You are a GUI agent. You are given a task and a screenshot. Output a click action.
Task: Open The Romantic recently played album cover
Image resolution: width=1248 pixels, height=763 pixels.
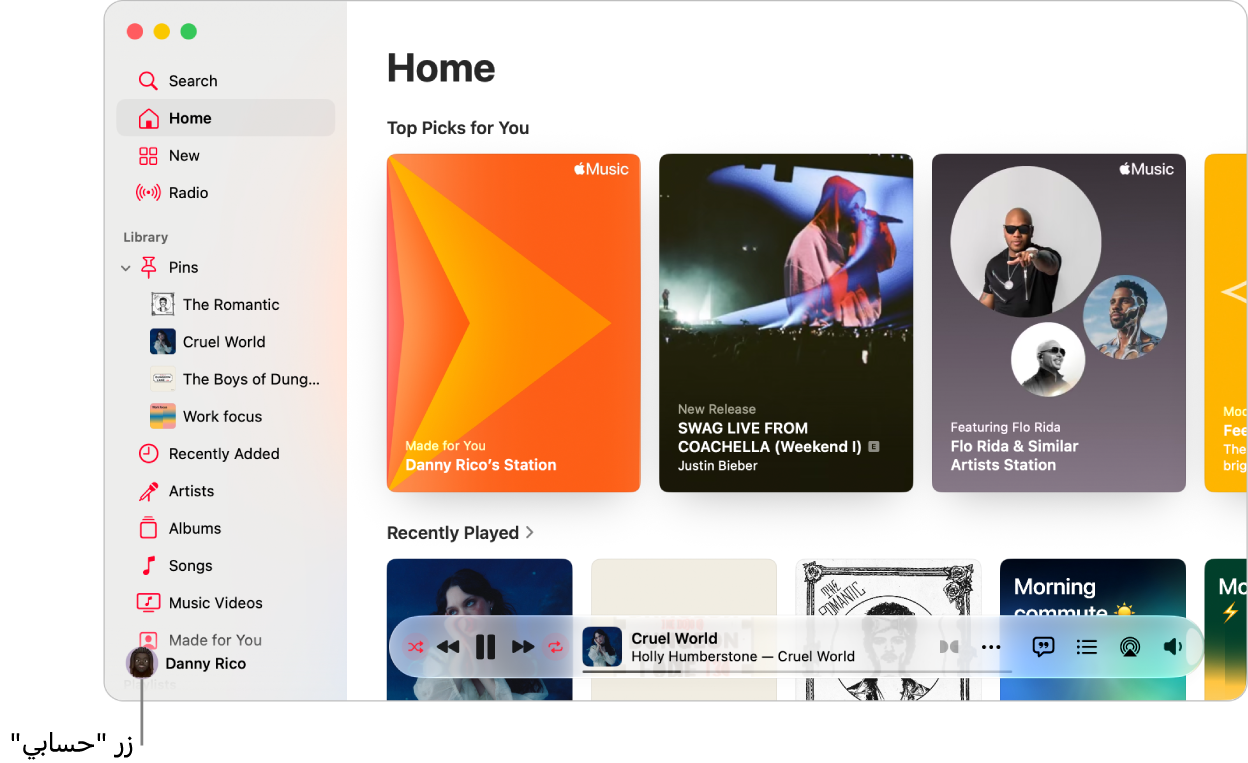click(889, 629)
